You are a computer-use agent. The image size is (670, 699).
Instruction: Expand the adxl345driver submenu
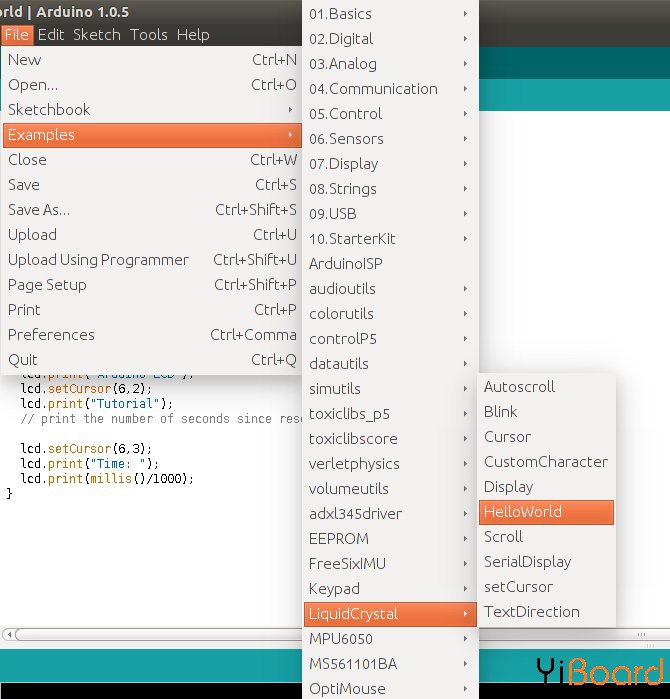coord(390,514)
